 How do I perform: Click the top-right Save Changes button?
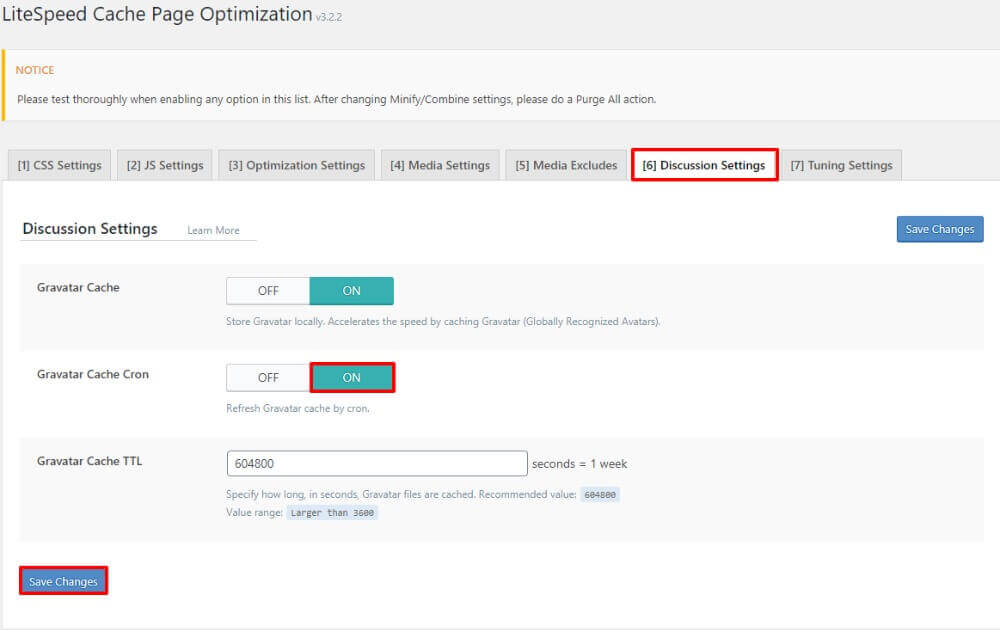click(x=940, y=229)
